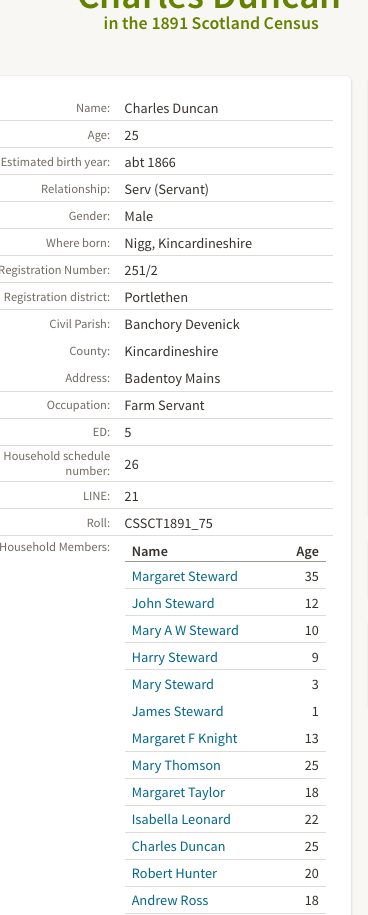Image resolution: width=368 pixels, height=915 pixels.
Task: Click Charles Duncan in household list
Action: (178, 846)
